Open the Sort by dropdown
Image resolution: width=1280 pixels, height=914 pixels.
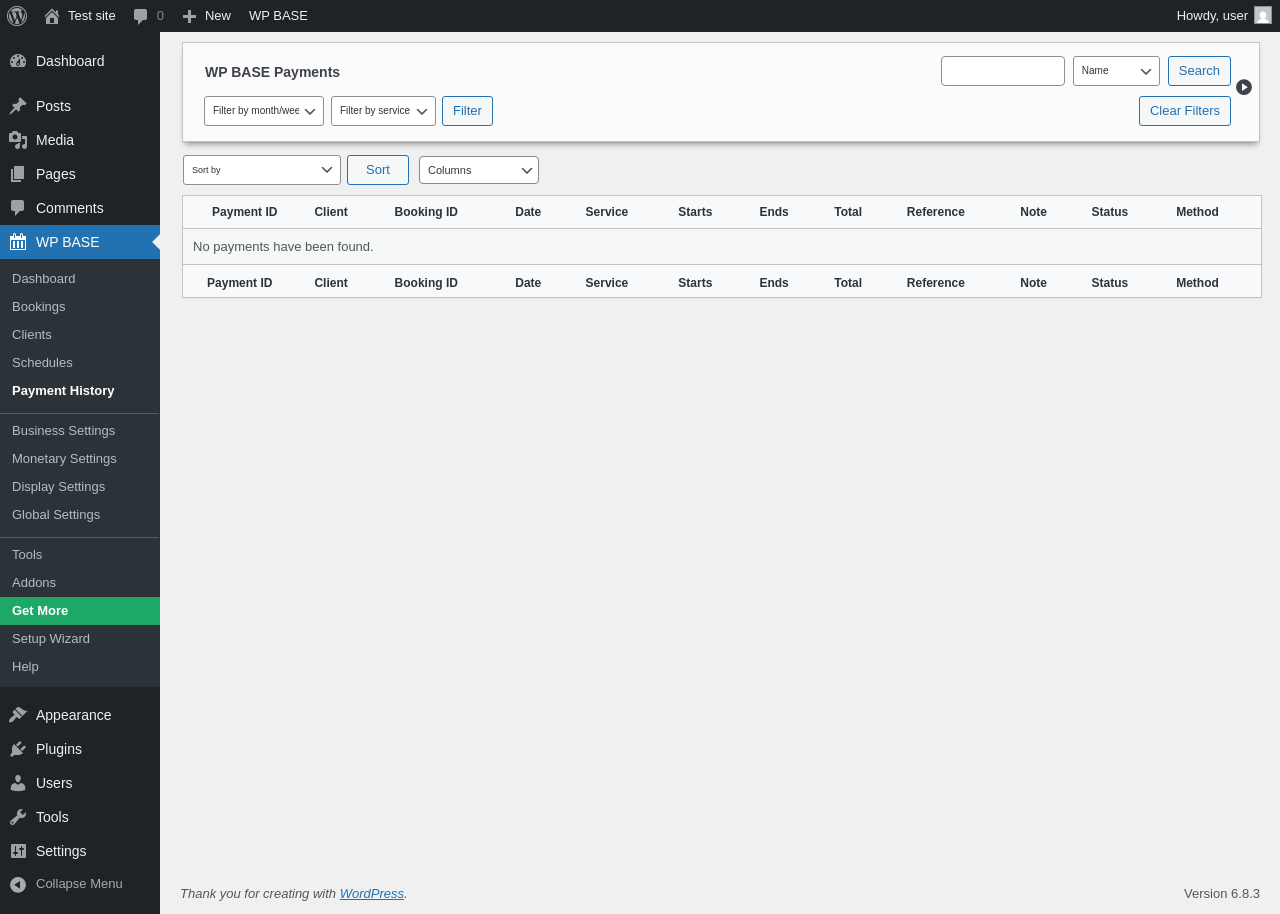262,170
